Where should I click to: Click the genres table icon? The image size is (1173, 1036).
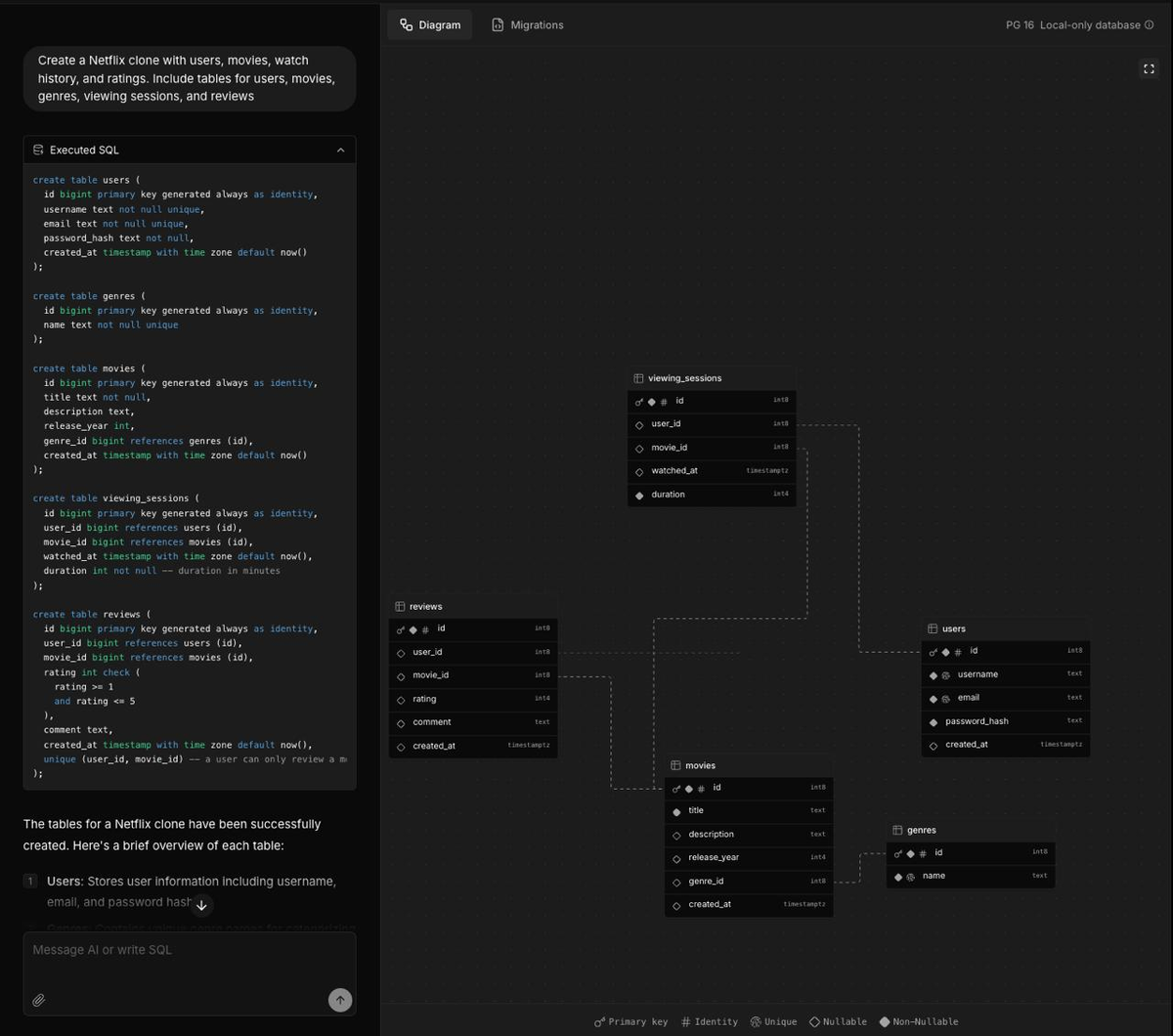tap(897, 830)
